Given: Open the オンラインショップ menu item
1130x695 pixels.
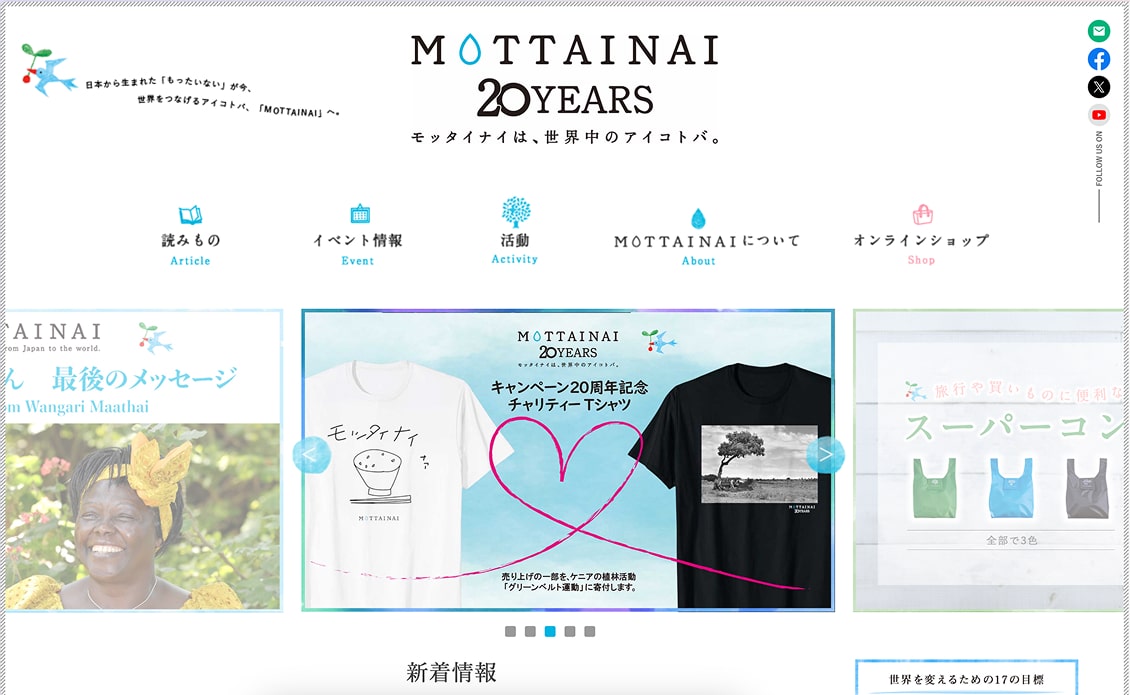Looking at the screenshot, I should (921, 248).
